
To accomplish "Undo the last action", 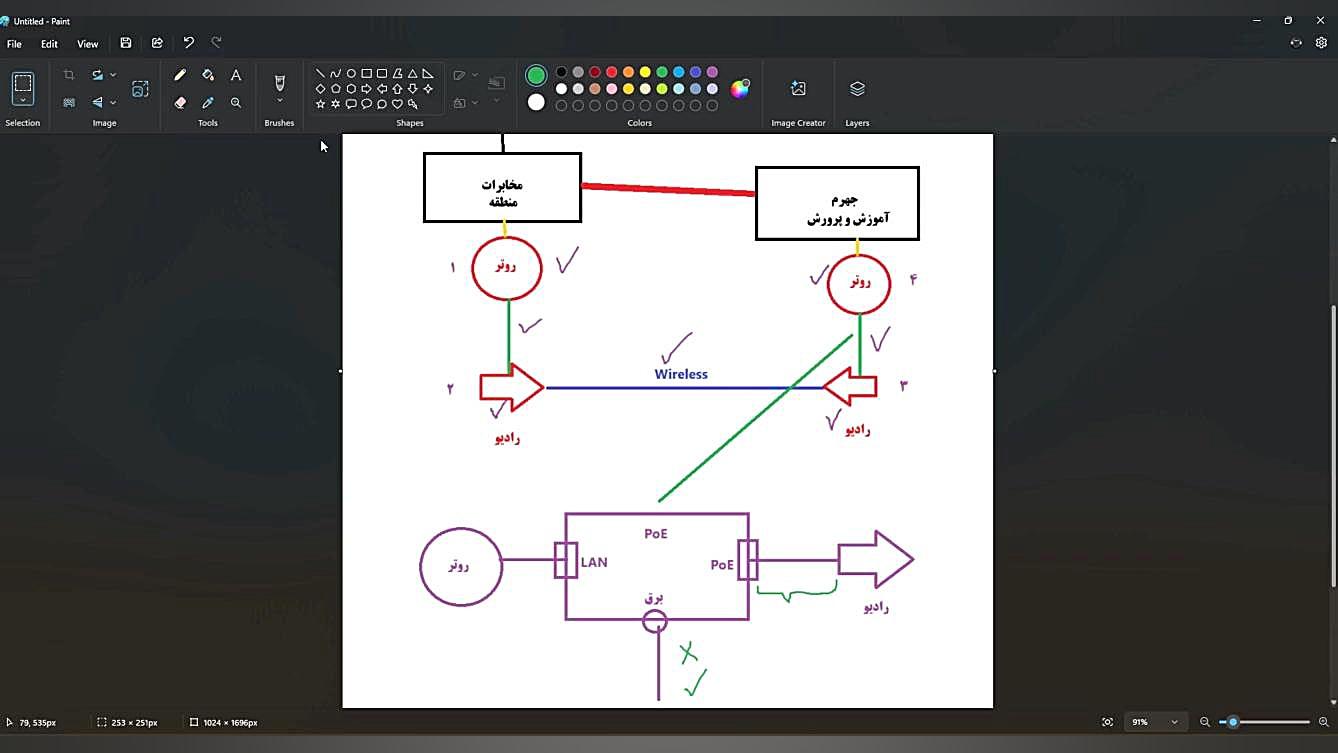I will 188,43.
